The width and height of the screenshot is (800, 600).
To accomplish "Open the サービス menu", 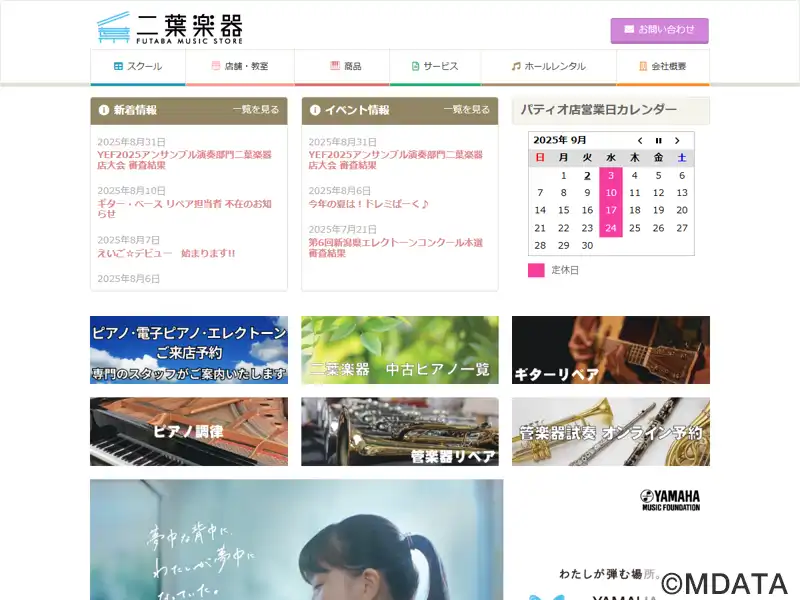I will [x=435, y=67].
